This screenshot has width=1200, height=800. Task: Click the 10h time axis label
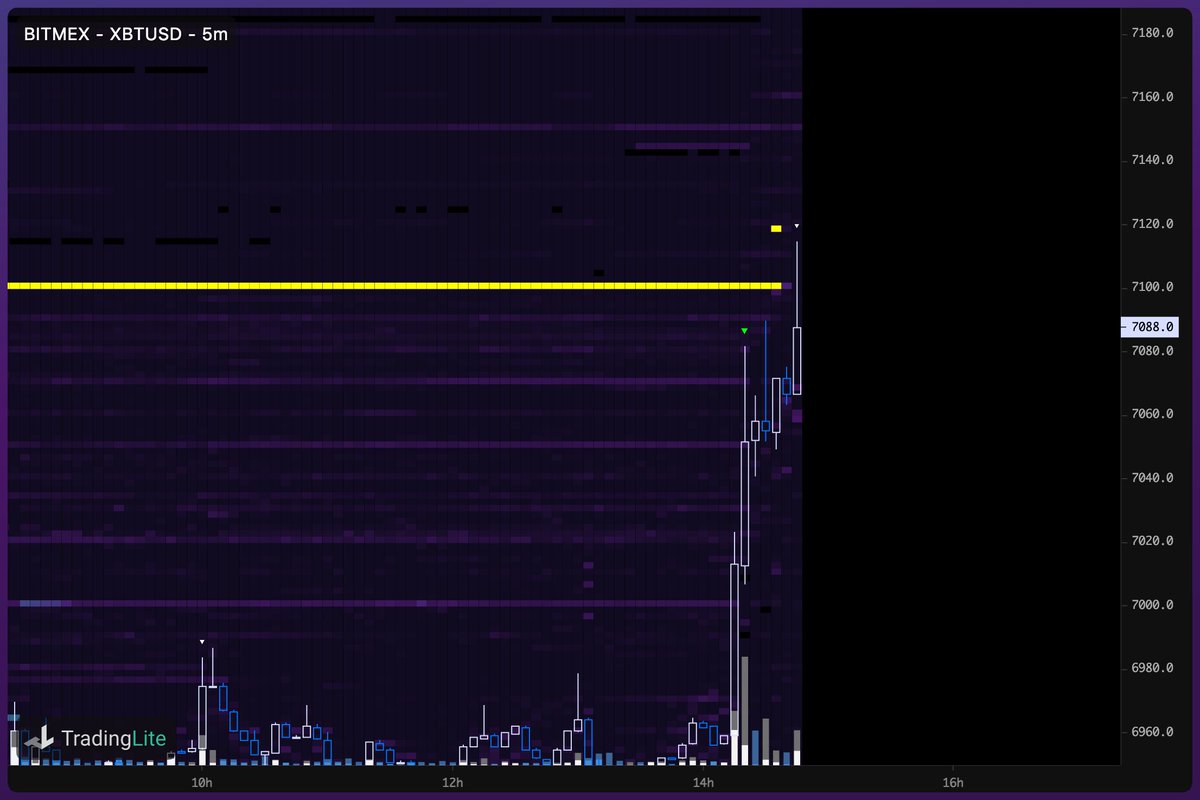click(x=202, y=781)
